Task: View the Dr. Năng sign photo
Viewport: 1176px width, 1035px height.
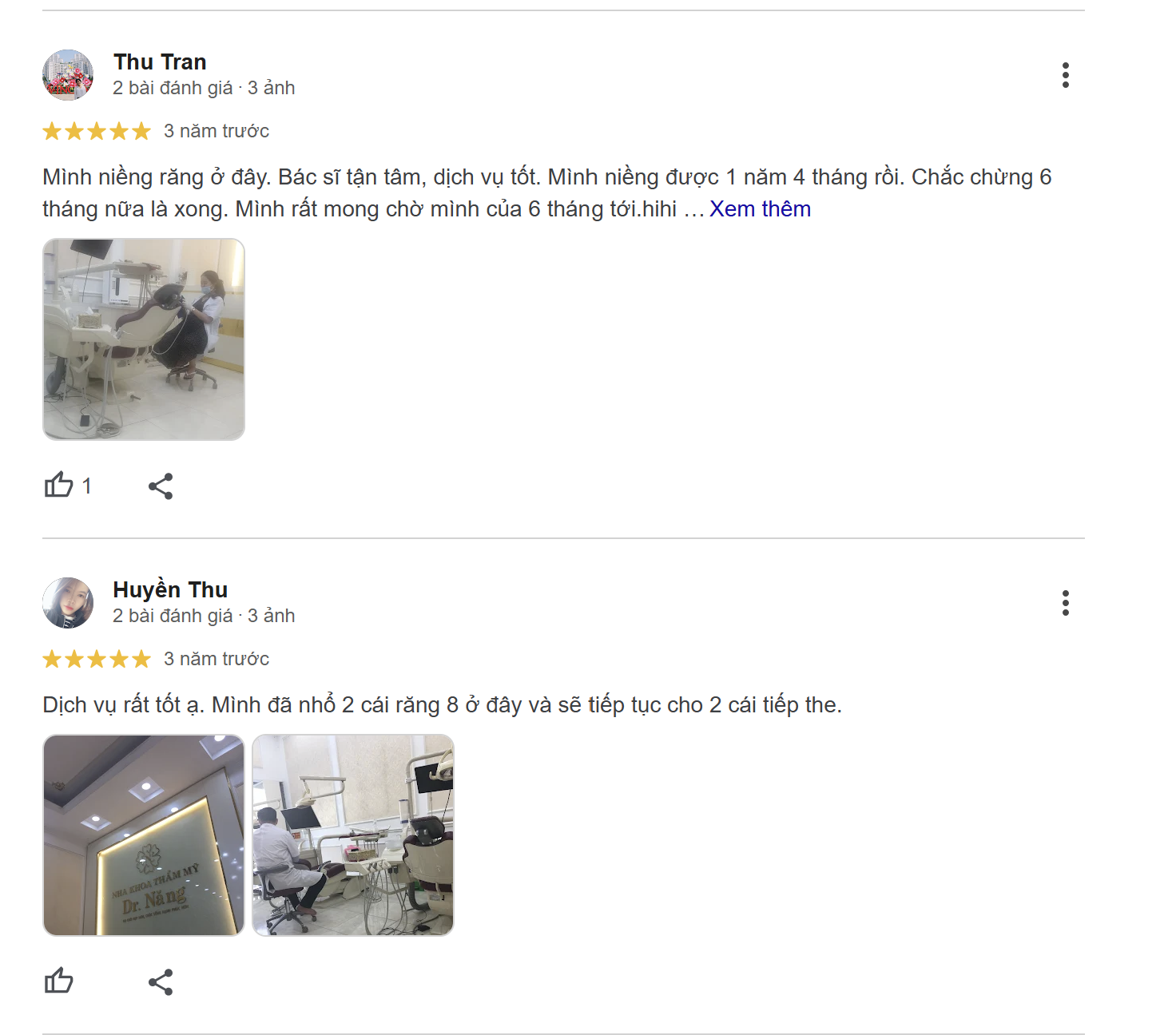Action: (144, 835)
